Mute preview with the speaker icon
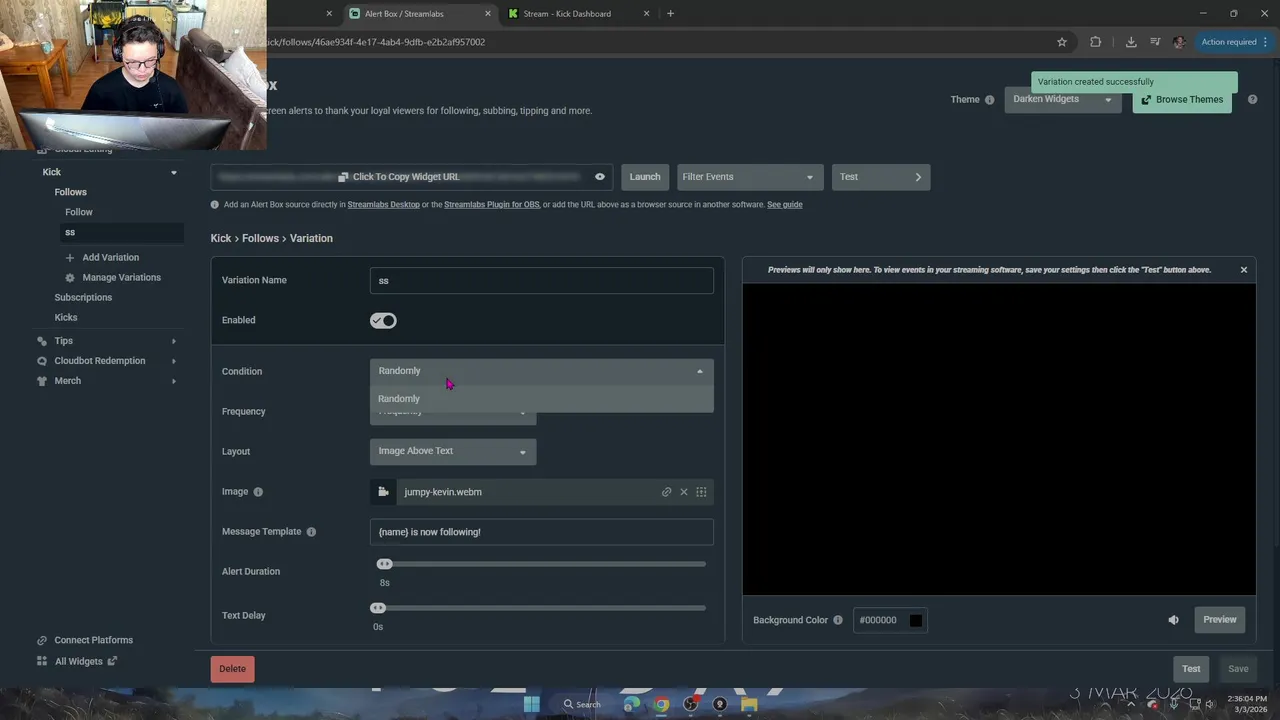The image size is (1280, 720). [1173, 620]
